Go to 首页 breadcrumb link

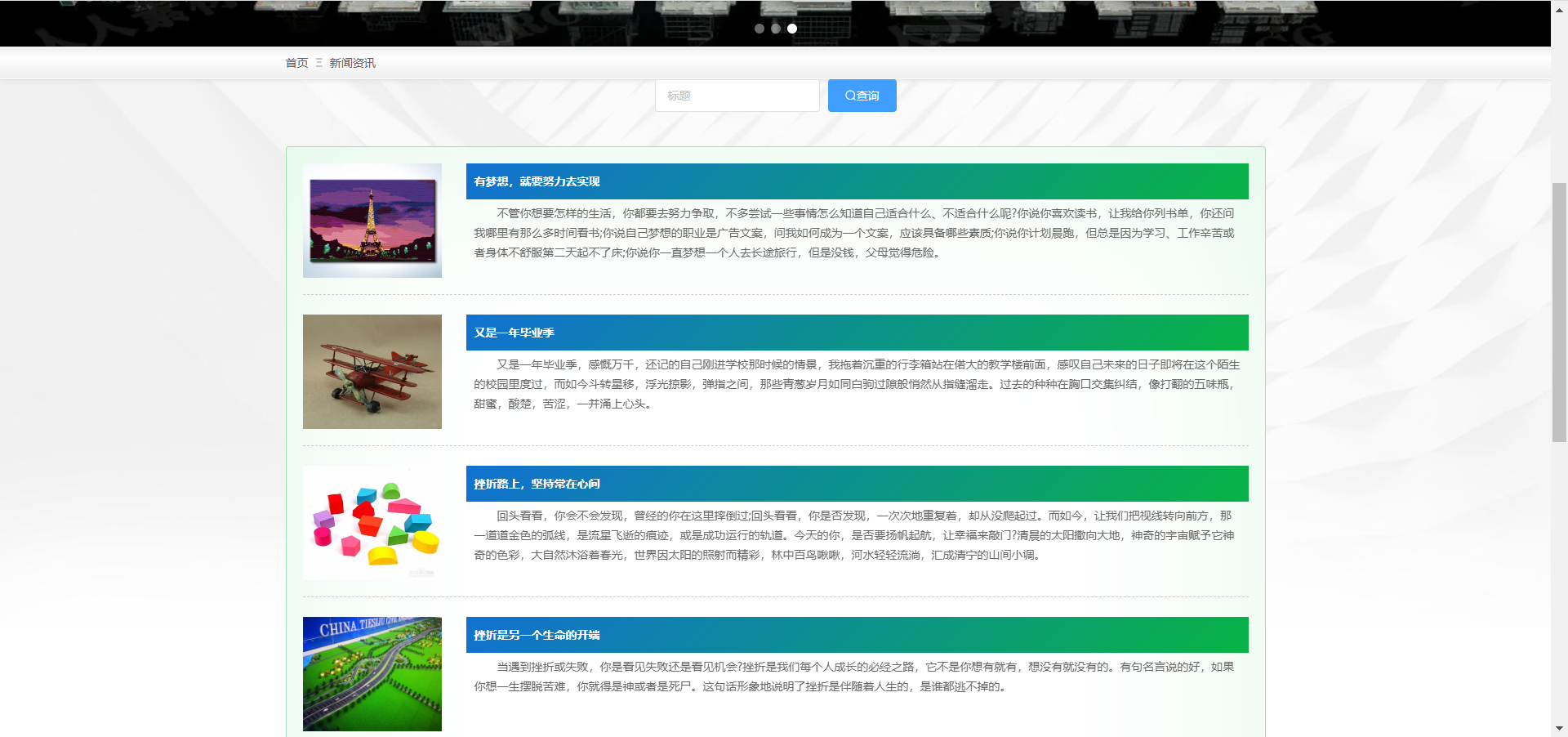pos(296,63)
